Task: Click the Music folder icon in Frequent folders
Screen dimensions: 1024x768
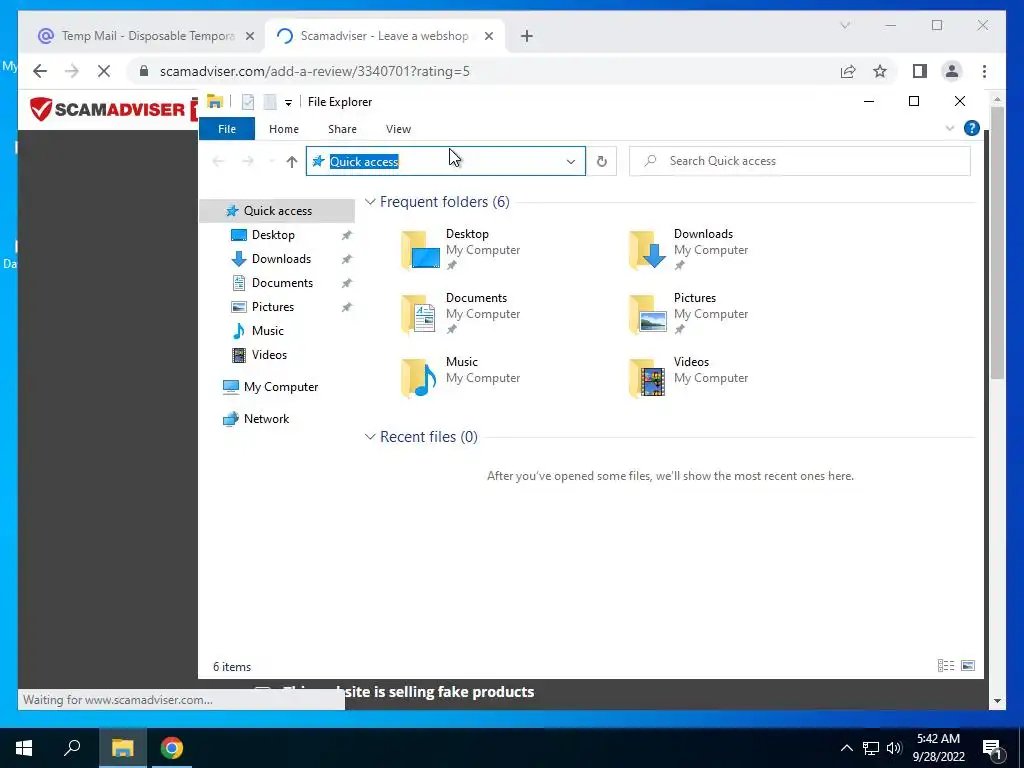Action: click(x=420, y=378)
